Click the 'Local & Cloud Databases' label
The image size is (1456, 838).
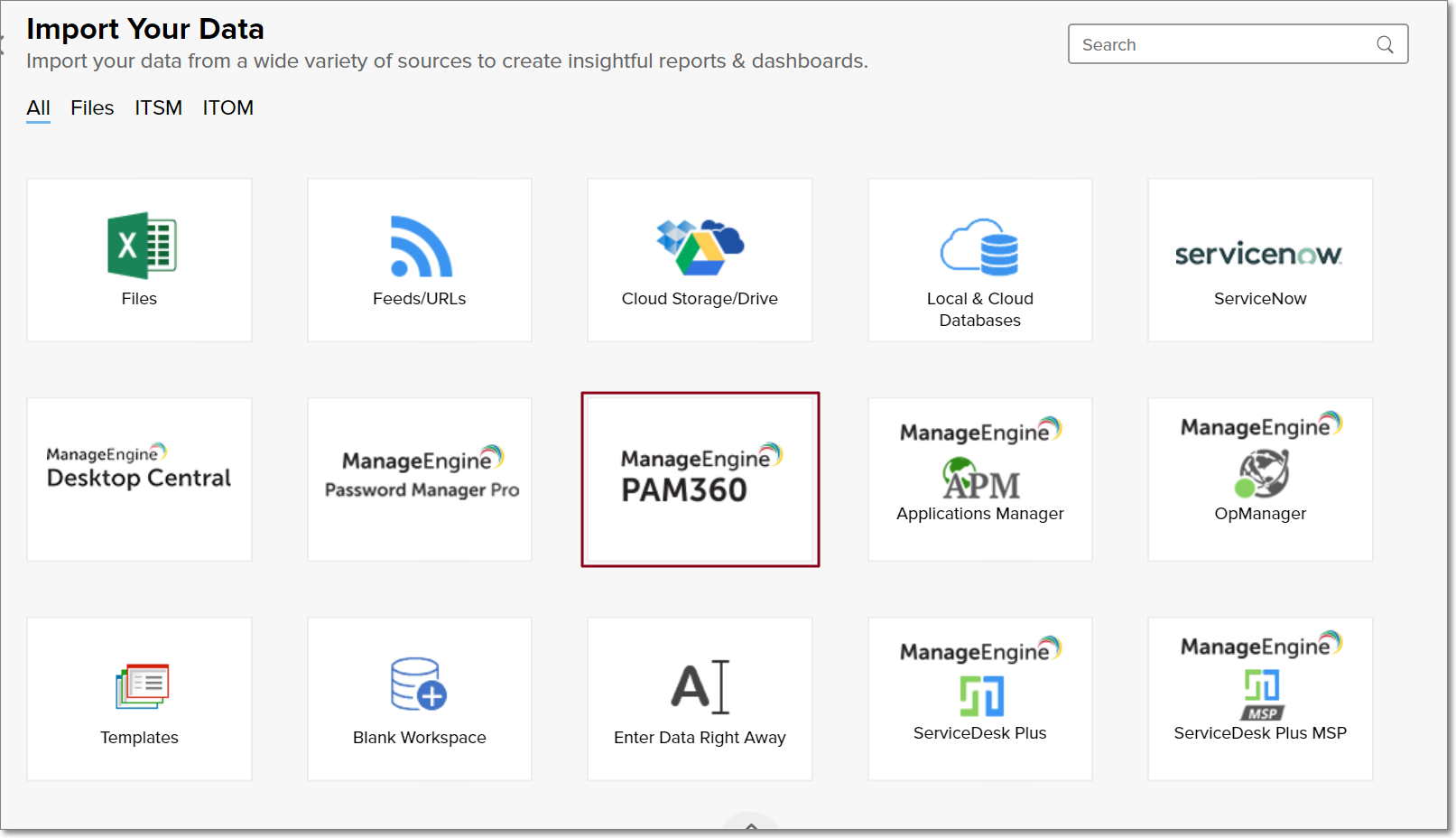click(980, 310)
